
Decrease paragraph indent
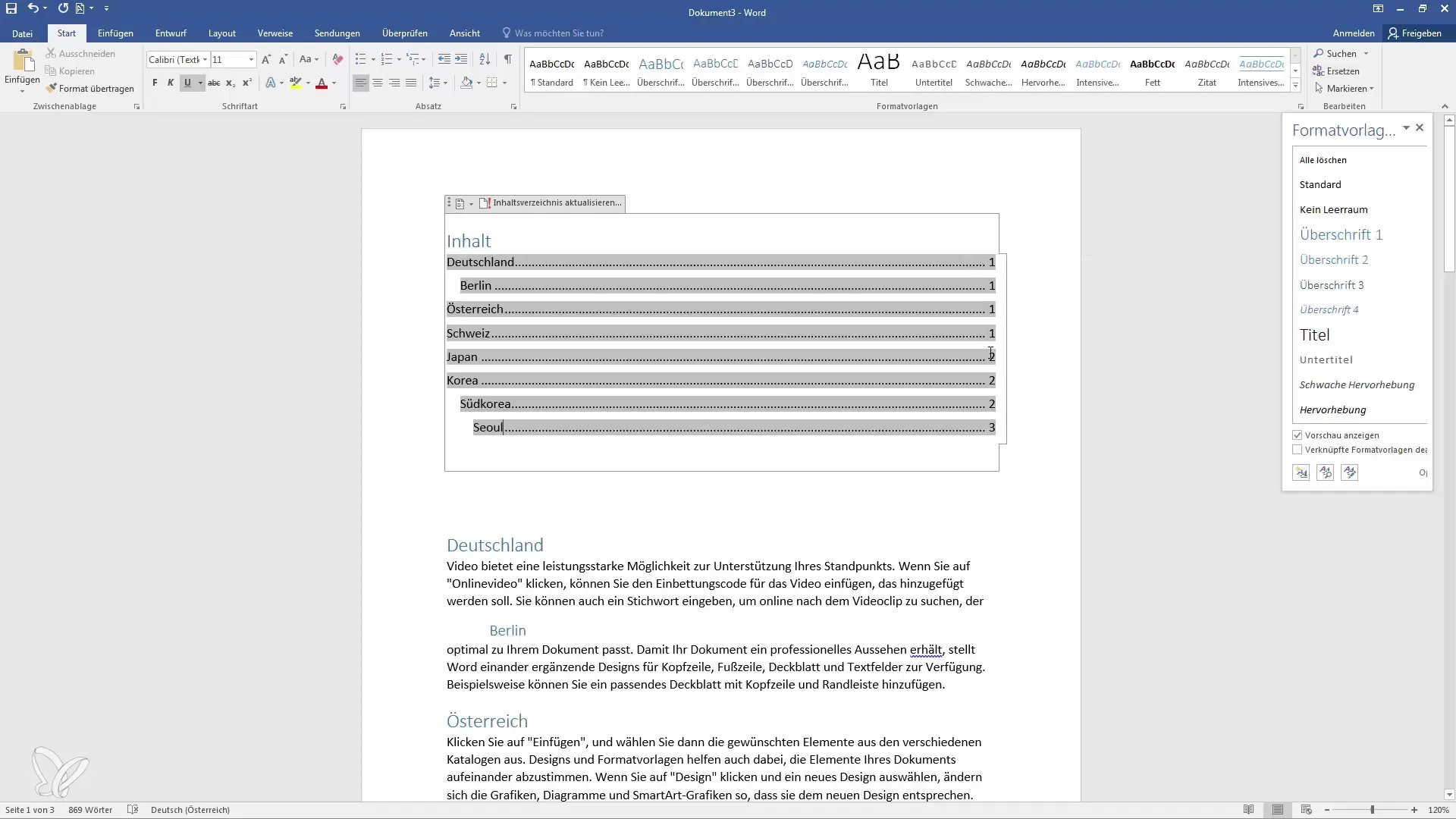[x=444, y=59]
